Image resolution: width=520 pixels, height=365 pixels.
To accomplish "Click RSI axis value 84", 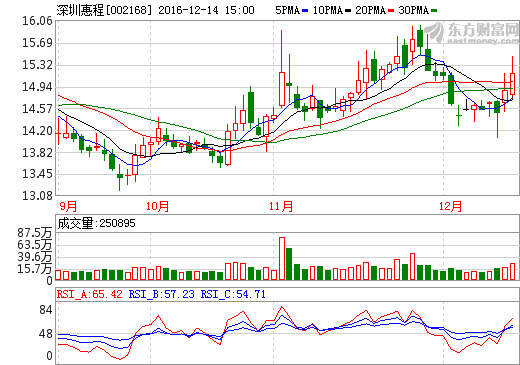I will tap(46, 310).
